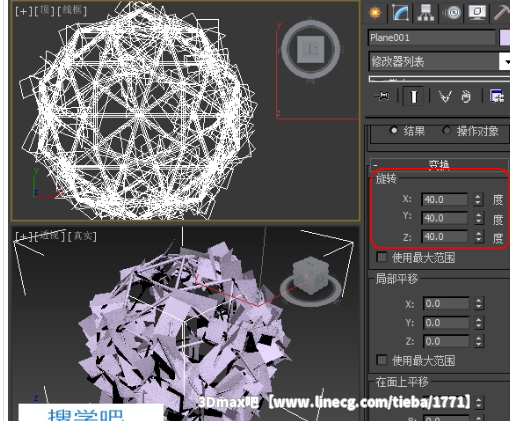Open the [顶] view label menu
The width and height of the screenshot is (510, 421).
coord(44,11)
